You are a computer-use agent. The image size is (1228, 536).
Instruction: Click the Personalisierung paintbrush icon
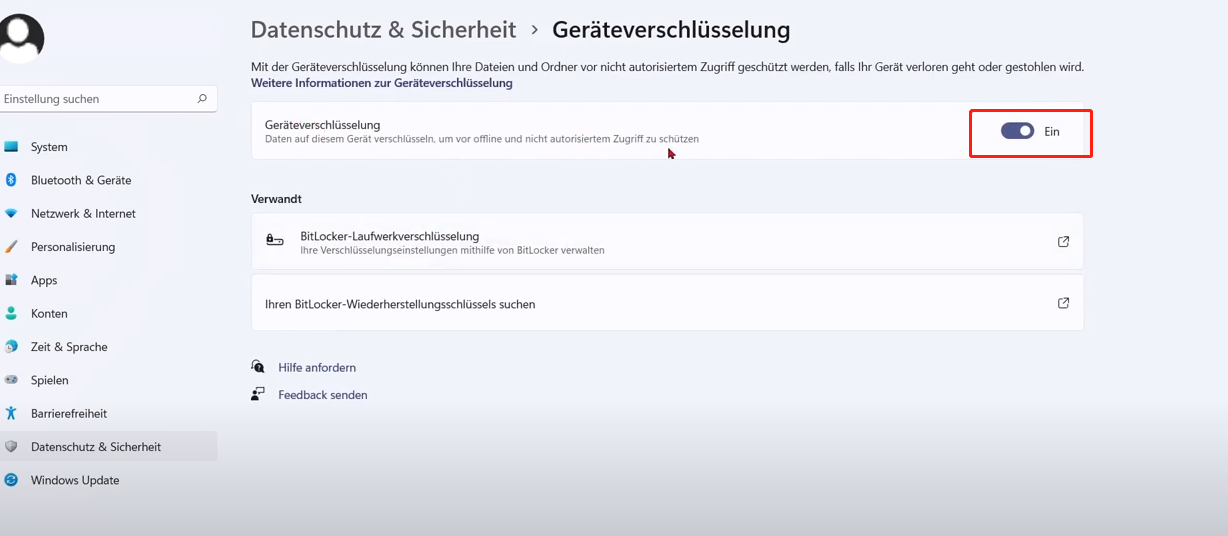coord(11,247)
